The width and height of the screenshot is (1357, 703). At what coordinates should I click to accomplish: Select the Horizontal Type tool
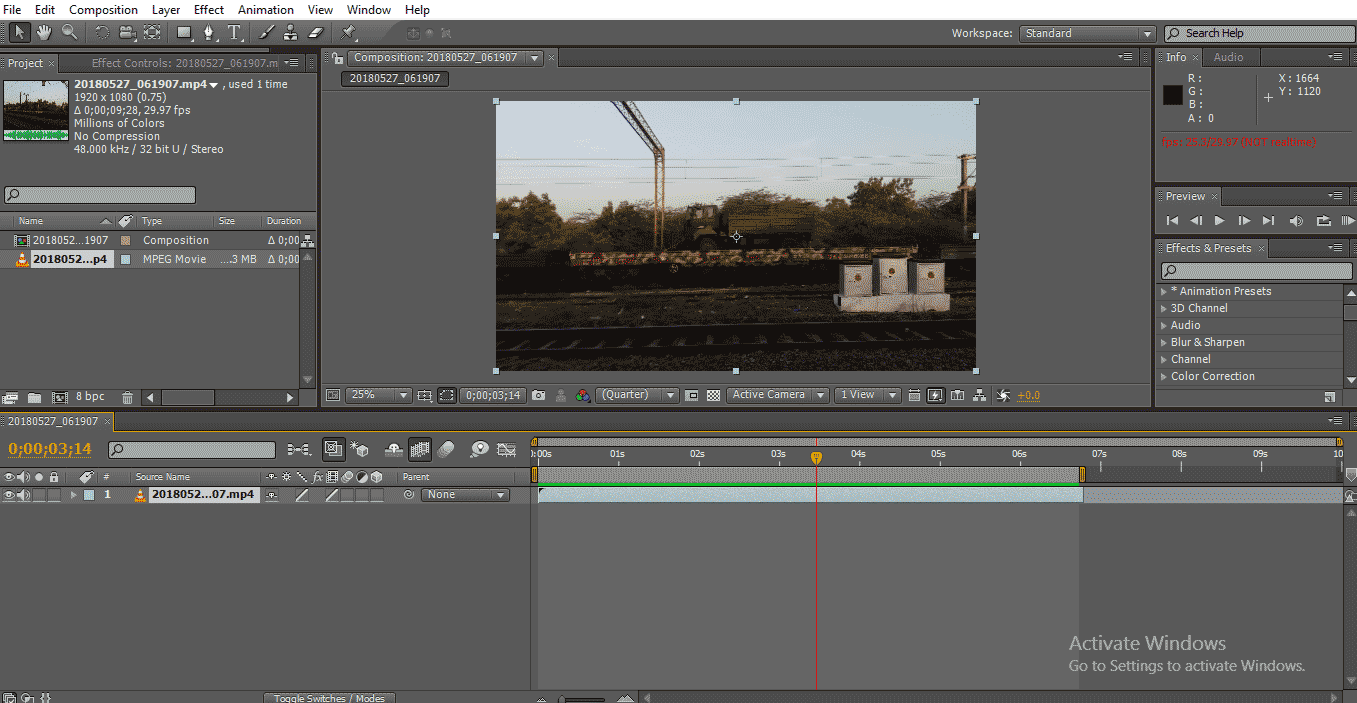(234, 33)
